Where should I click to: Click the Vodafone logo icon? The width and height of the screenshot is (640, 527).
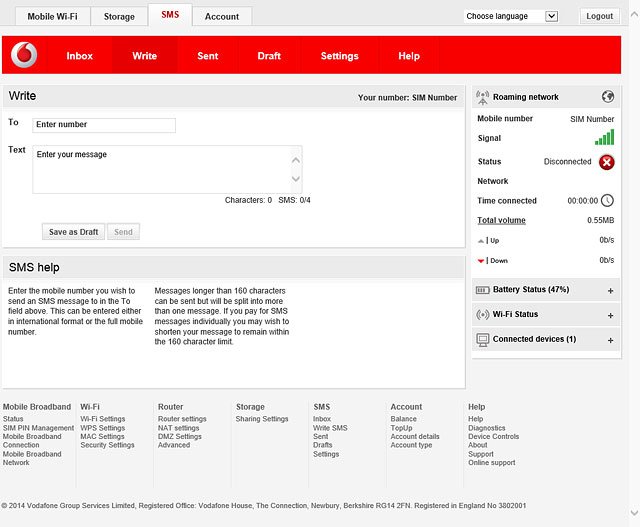click(24, 55)
